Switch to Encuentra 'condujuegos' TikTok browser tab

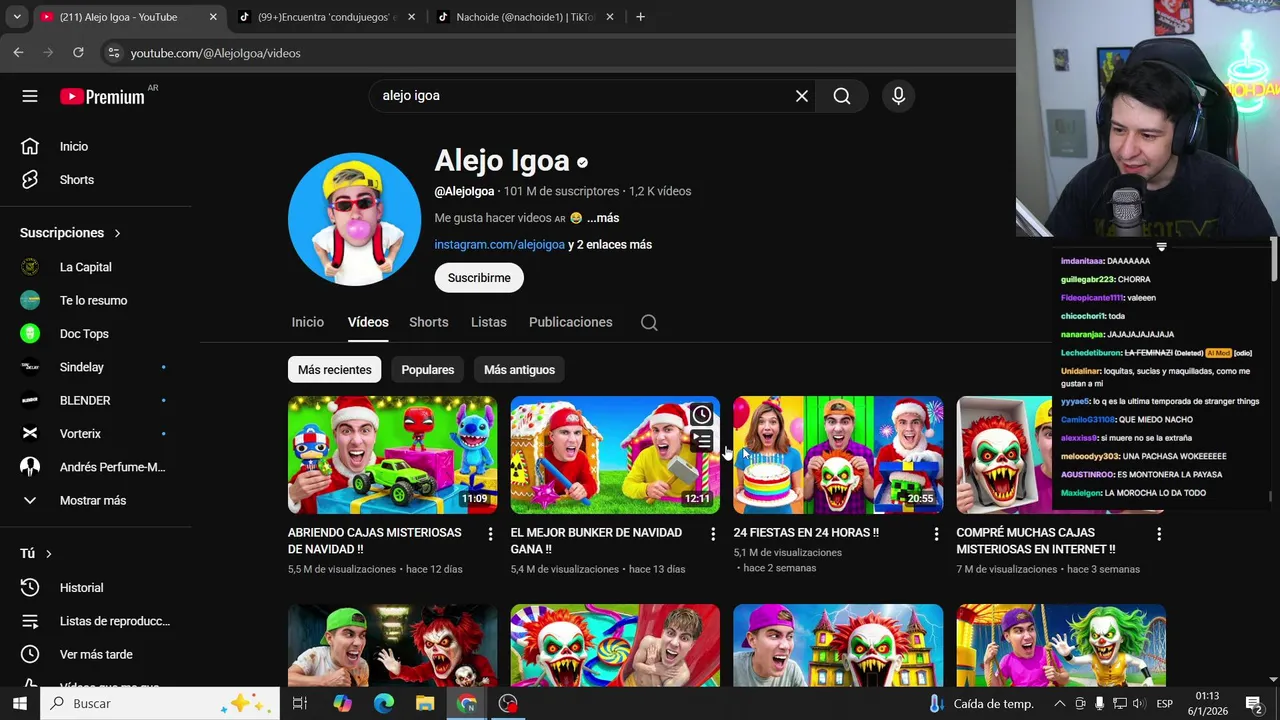click(327, 17)
